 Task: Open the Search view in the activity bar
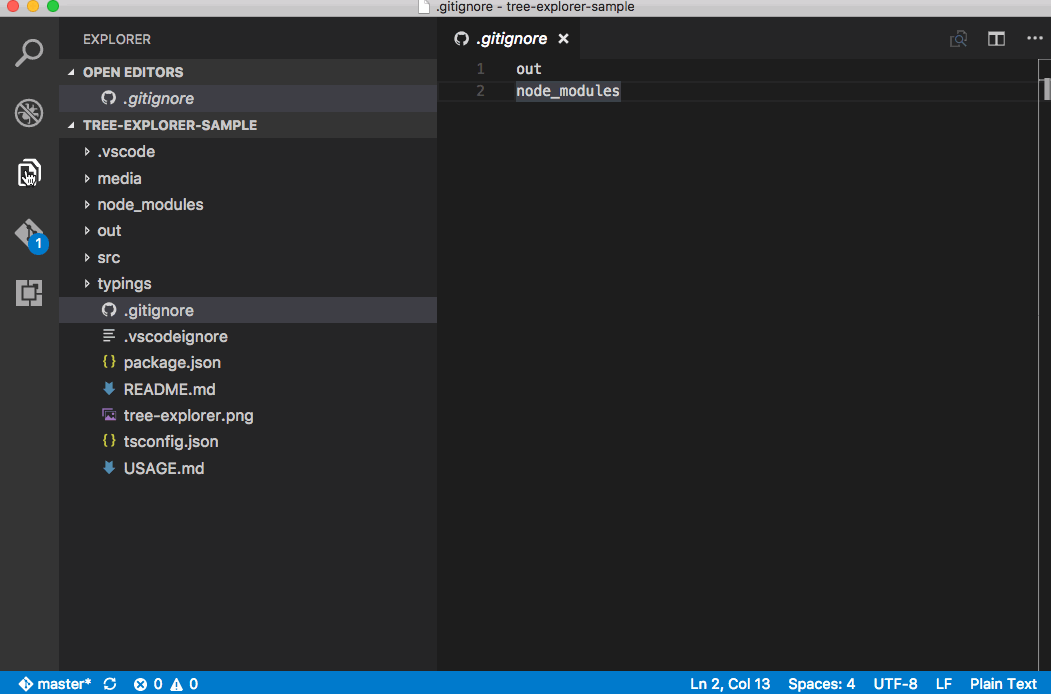[29, 52]
